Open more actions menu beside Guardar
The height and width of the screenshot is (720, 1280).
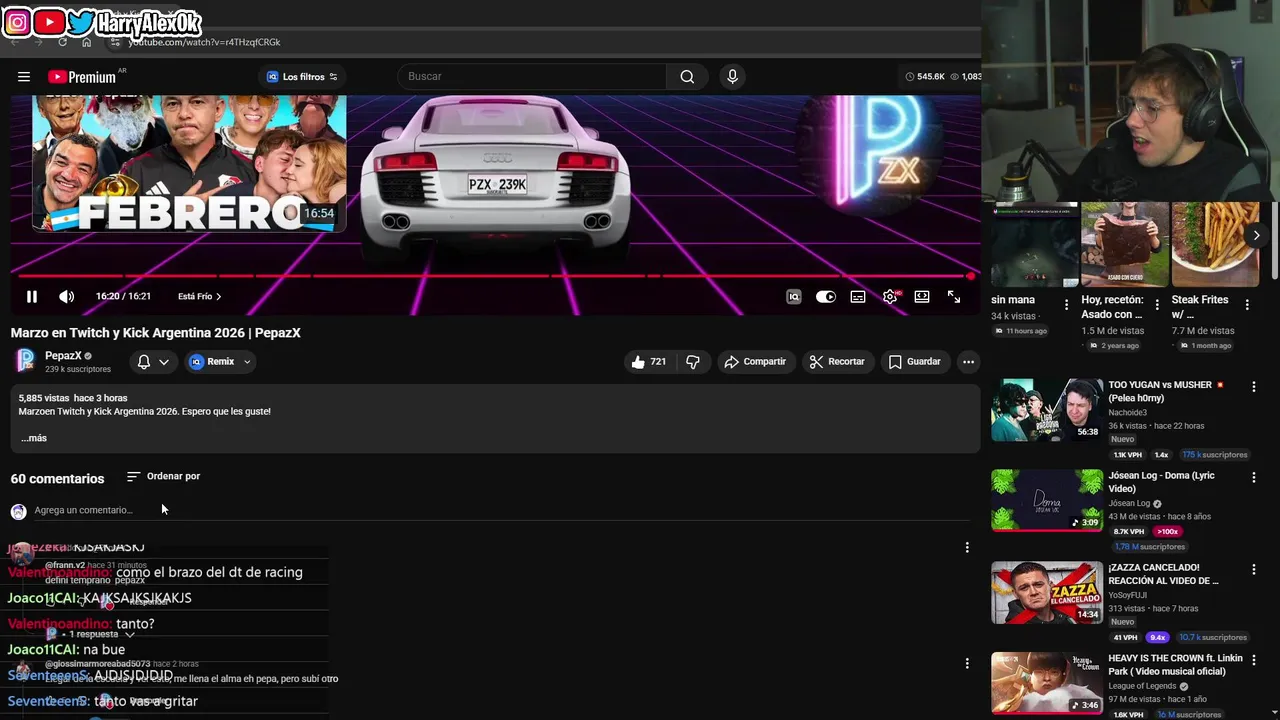pos(968,362)
